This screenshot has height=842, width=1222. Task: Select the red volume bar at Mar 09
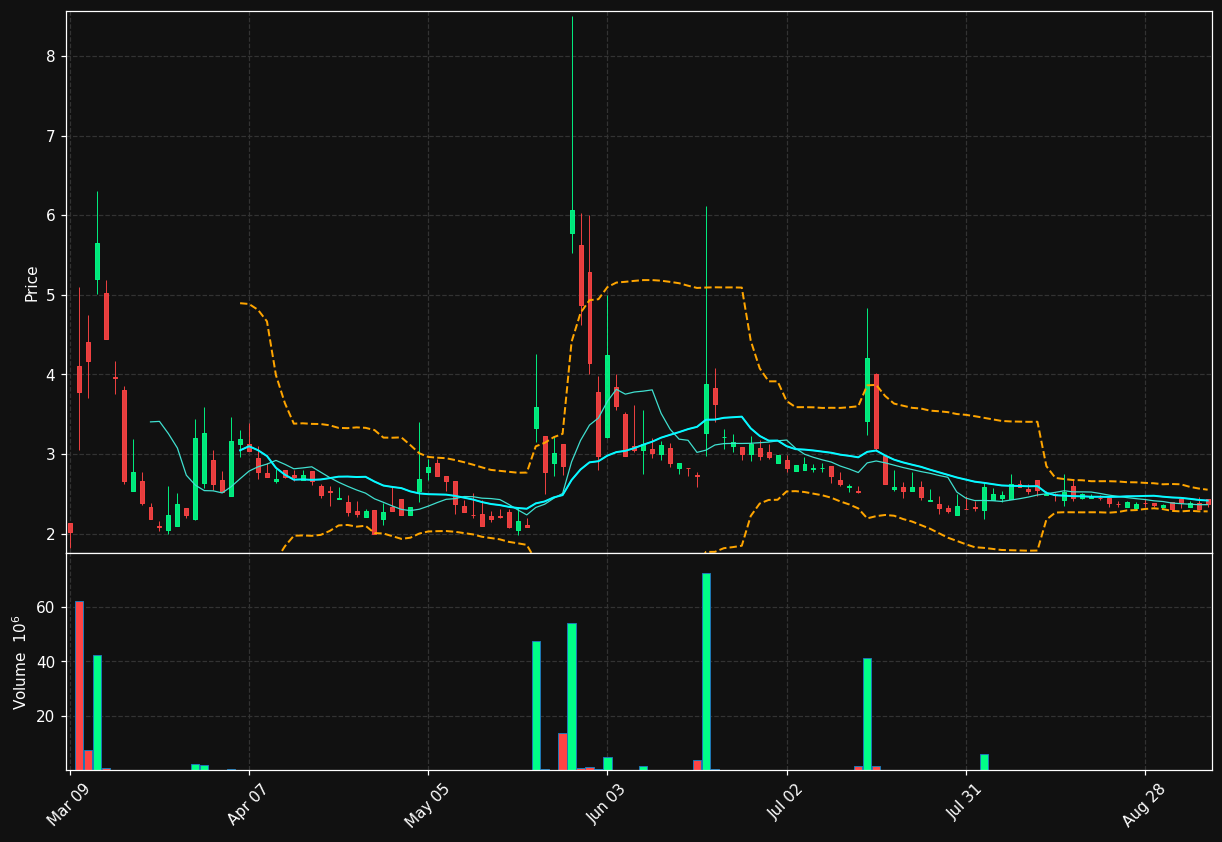[x=79, y=686]
